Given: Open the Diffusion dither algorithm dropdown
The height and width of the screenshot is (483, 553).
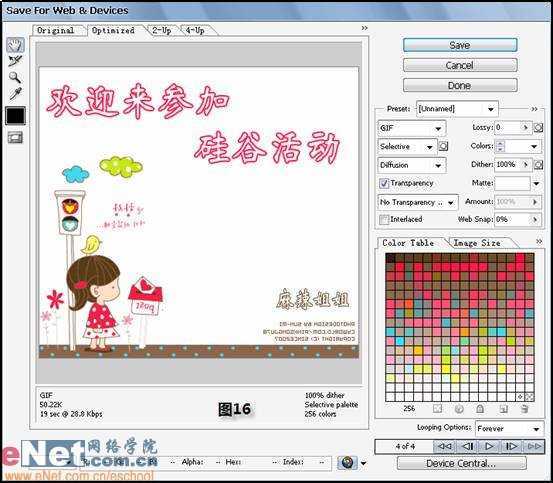Looking at the screenshot, I should tap(412, 165).
